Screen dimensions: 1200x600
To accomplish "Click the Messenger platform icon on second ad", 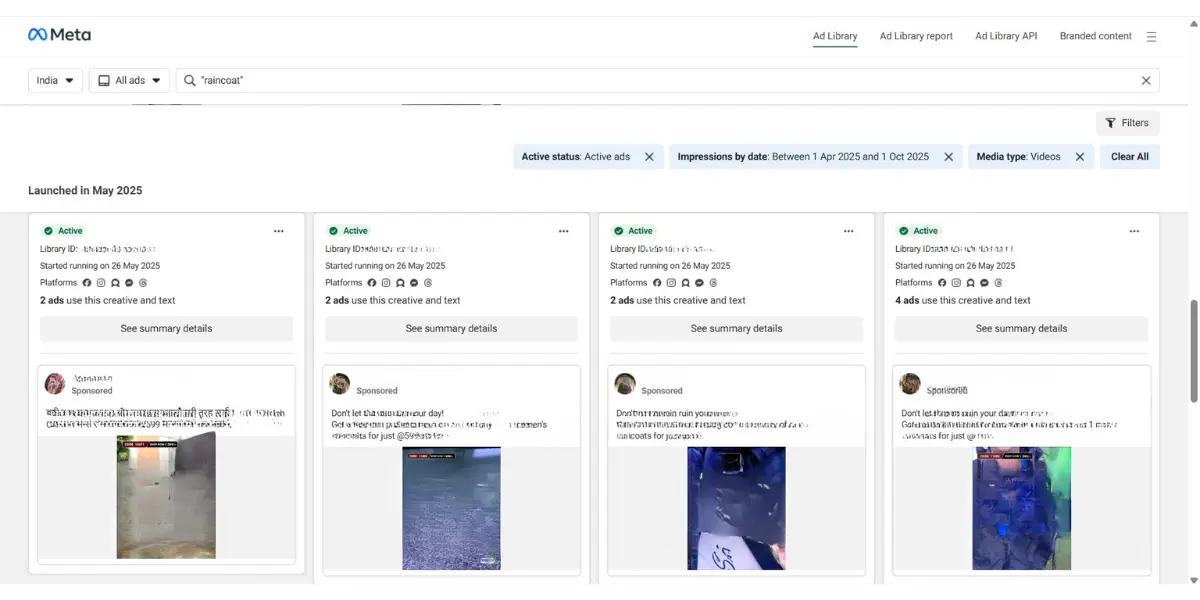I will pyautogui.click(x=414, y=283).
